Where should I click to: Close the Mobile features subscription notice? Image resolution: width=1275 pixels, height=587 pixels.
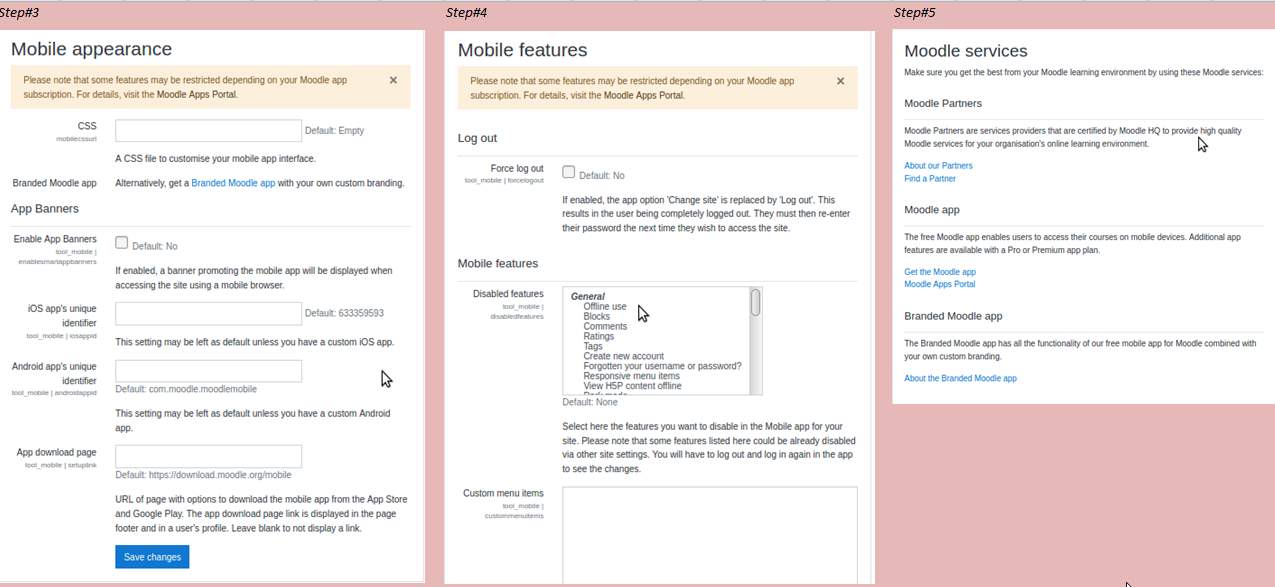point(840,81)
